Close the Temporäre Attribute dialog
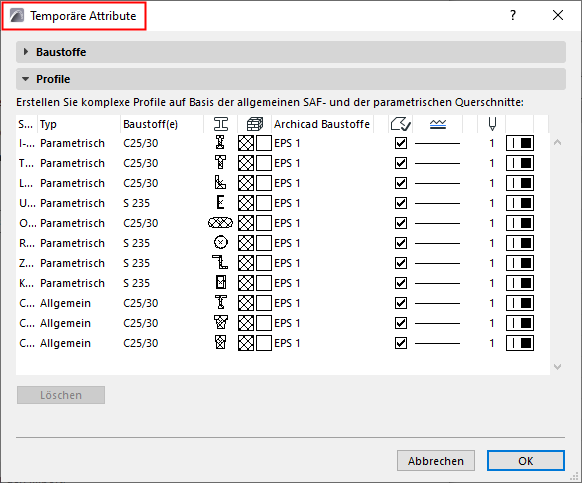This screenshot has height=483, width=582. coord(558,15)
